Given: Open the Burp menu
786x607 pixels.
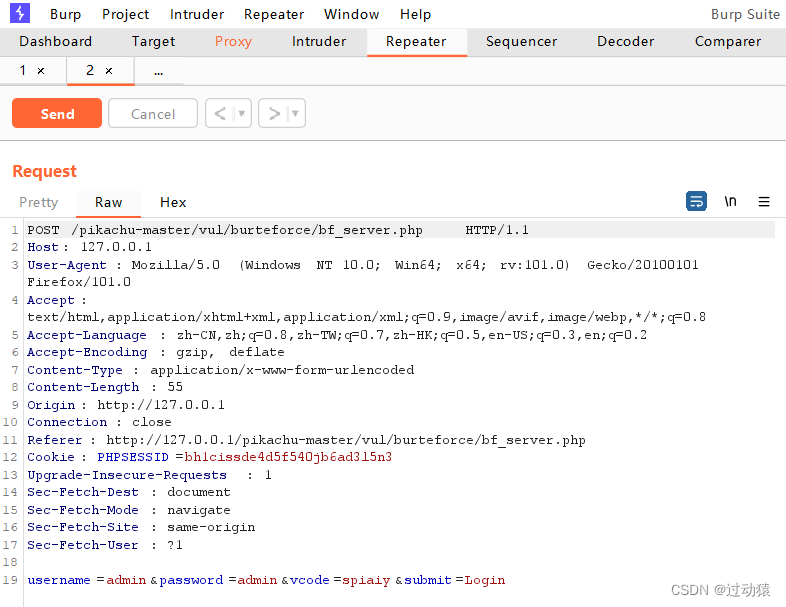Looking at the screenshot, I should point(65,14).
